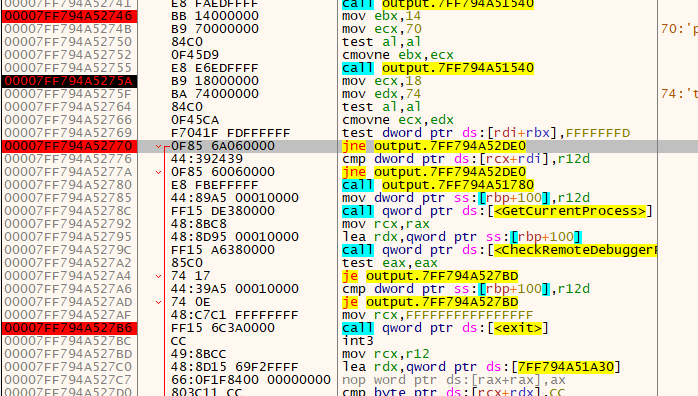Click opcode bytes B9 70000000

point(215,29)
